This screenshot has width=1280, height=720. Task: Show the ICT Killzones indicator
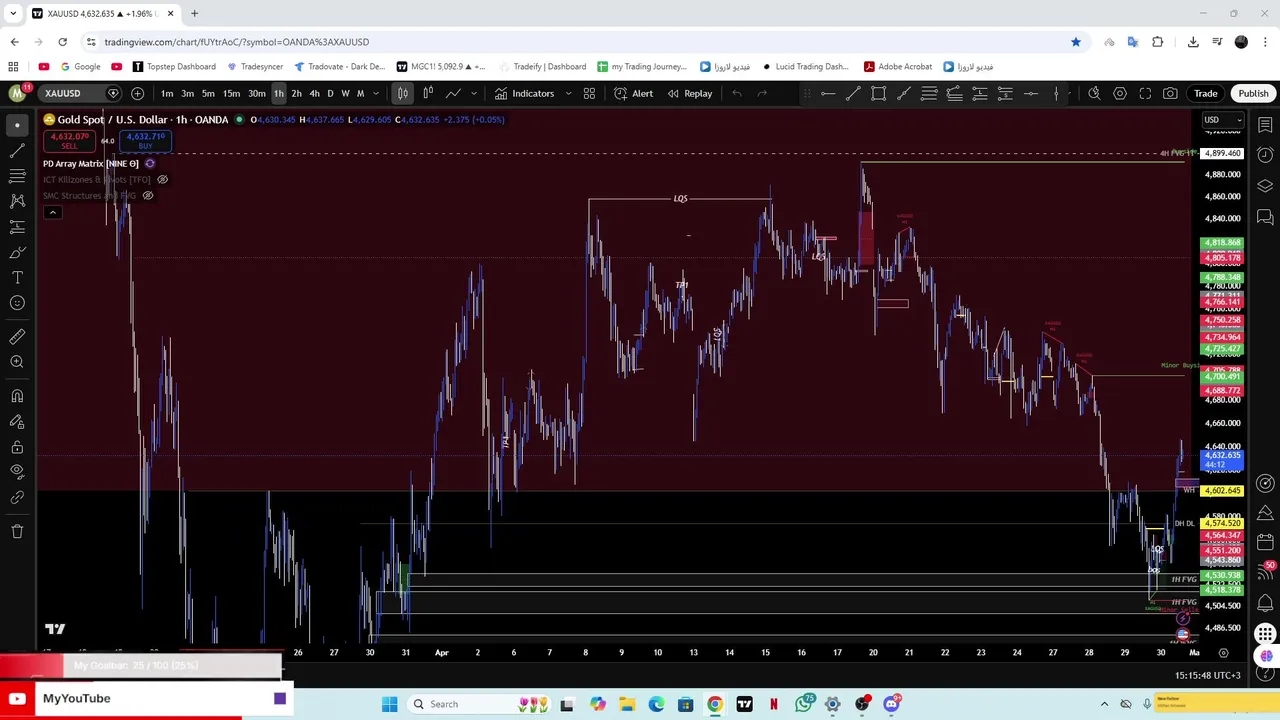point(162,180)
